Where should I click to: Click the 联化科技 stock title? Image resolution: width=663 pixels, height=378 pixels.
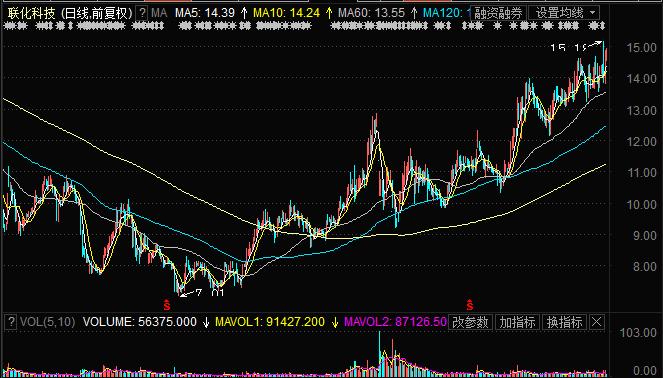click(x=31, y=13)
